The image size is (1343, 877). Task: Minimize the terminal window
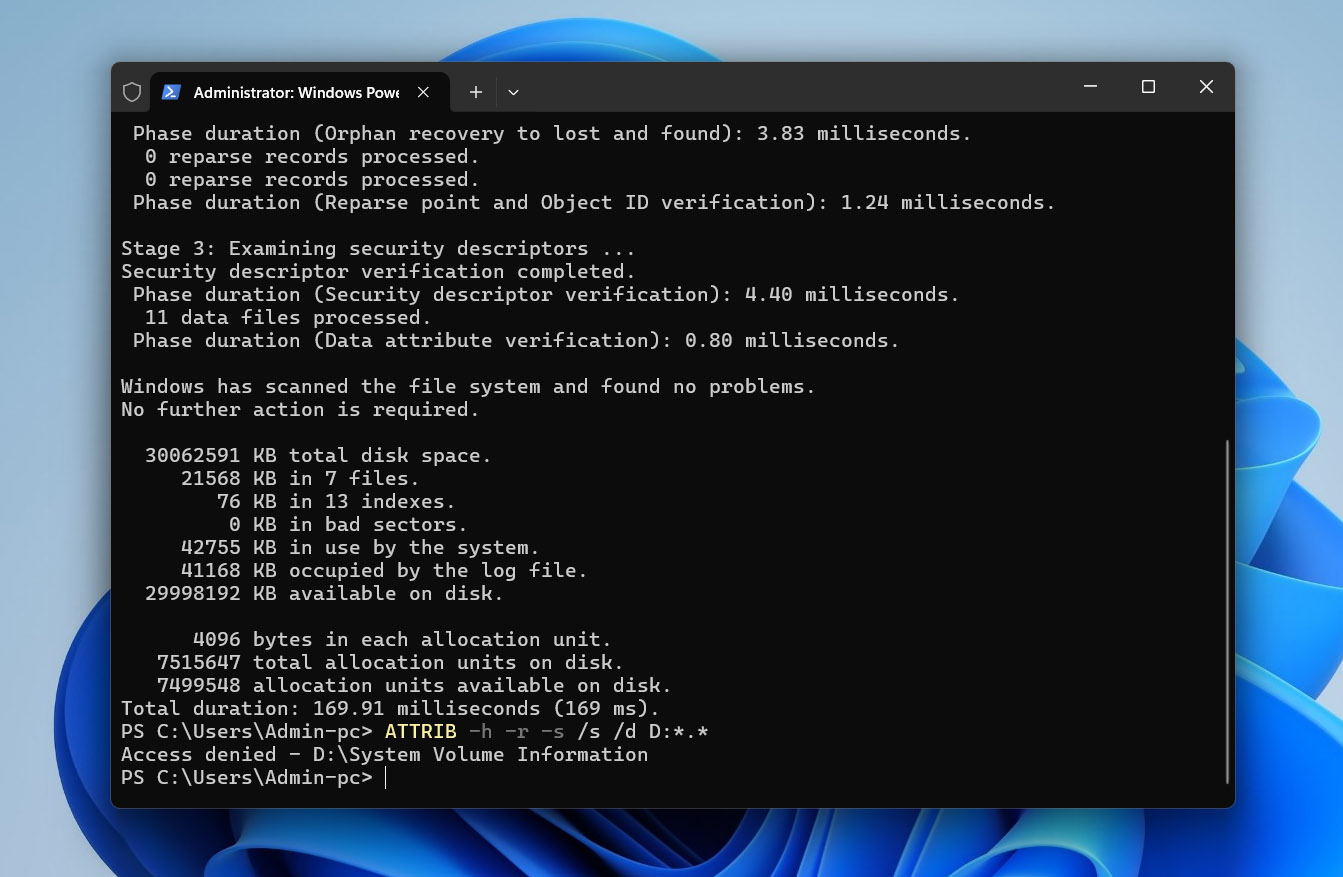click(1091, 87)
